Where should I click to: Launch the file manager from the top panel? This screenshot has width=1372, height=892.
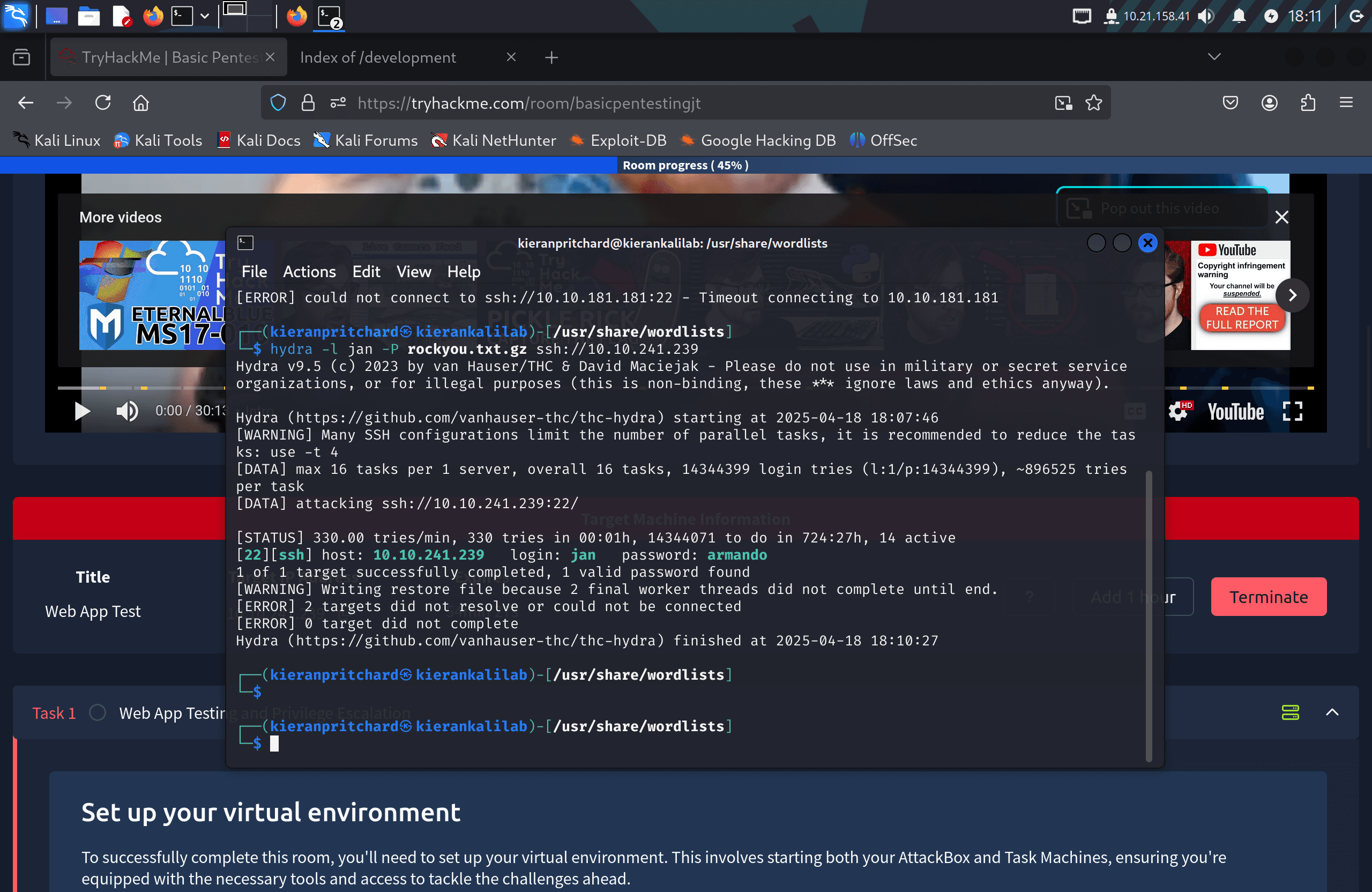pos(89,16)
